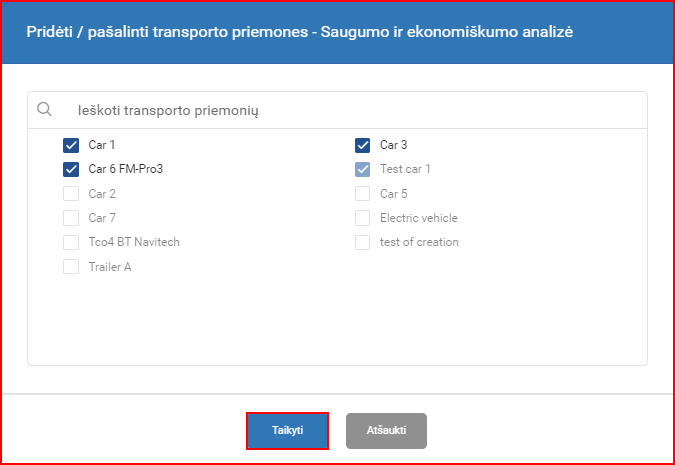Click the magnifier search icon
The width and height of the screenshot is (675, 465).
44,109
